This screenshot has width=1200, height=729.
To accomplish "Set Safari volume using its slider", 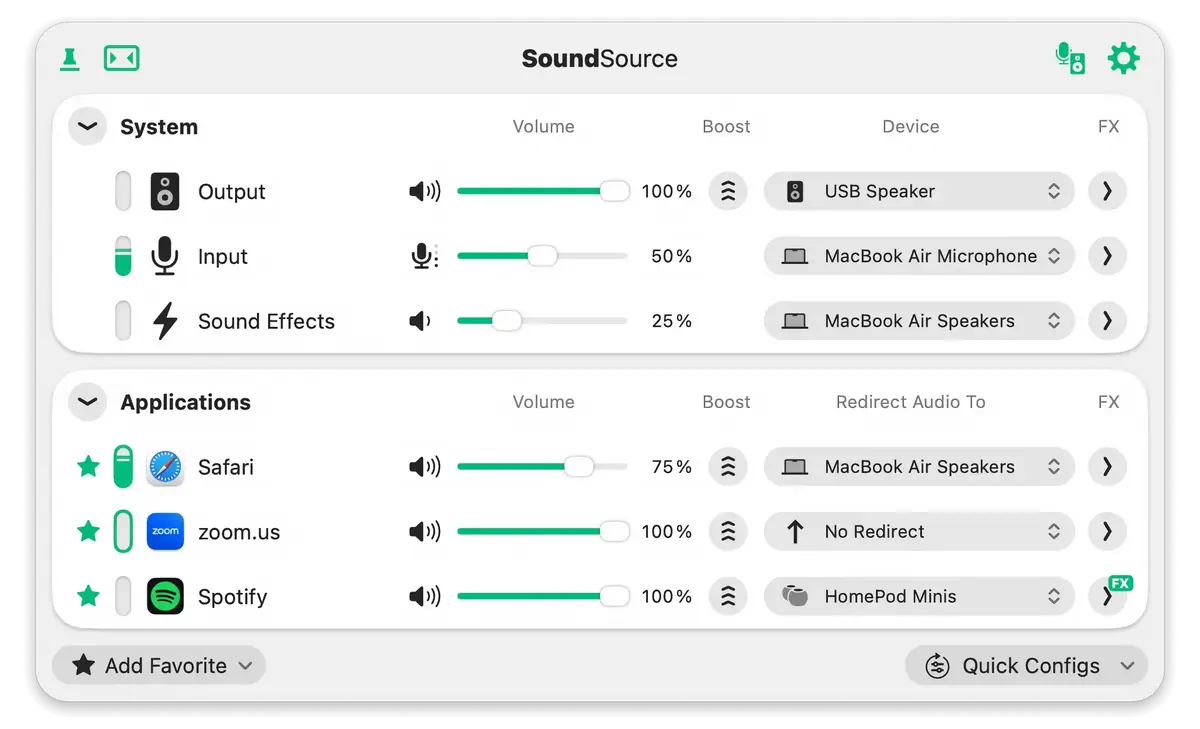I will pos(576,466).
